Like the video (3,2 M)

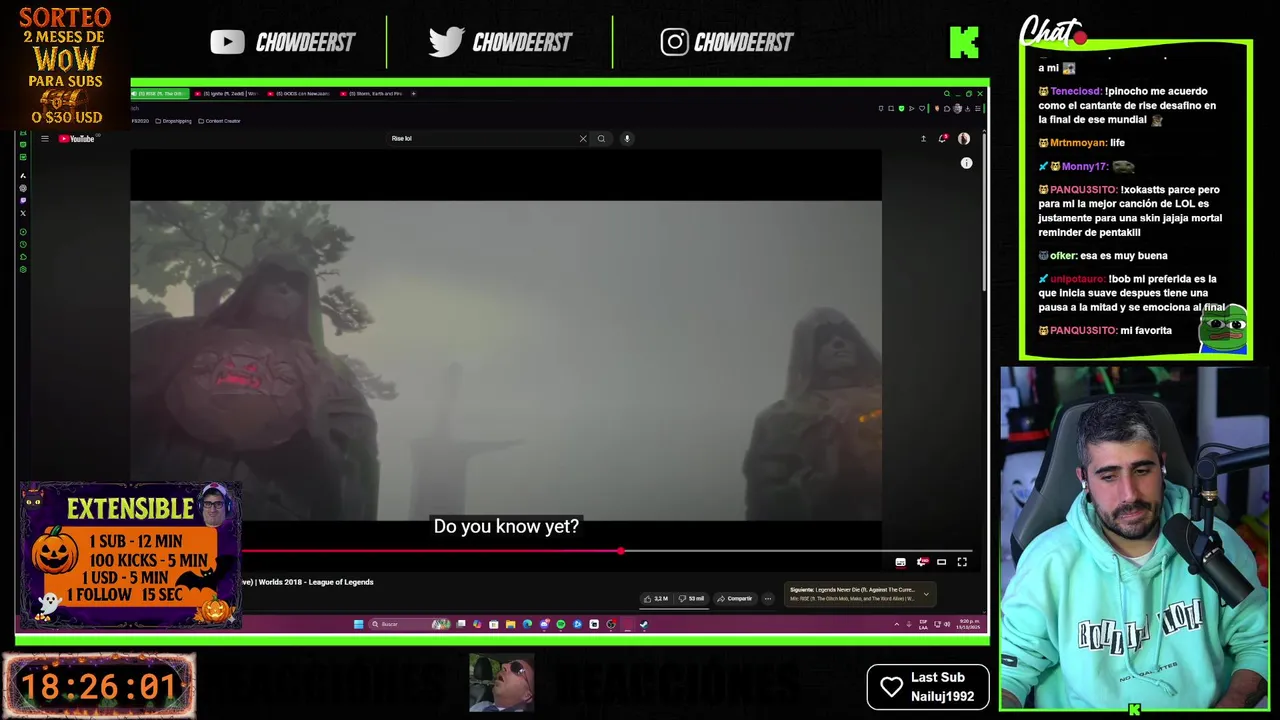coord(656,599)
